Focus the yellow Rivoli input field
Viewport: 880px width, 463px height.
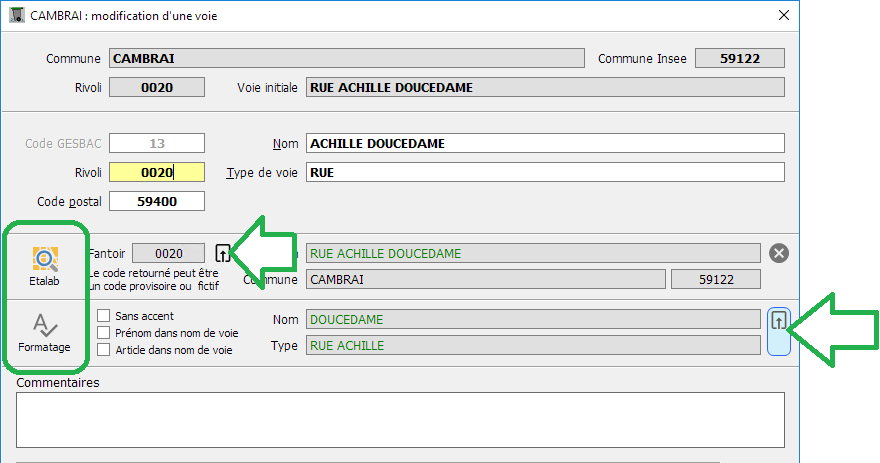pyautogui.click(x=157, y=172)
